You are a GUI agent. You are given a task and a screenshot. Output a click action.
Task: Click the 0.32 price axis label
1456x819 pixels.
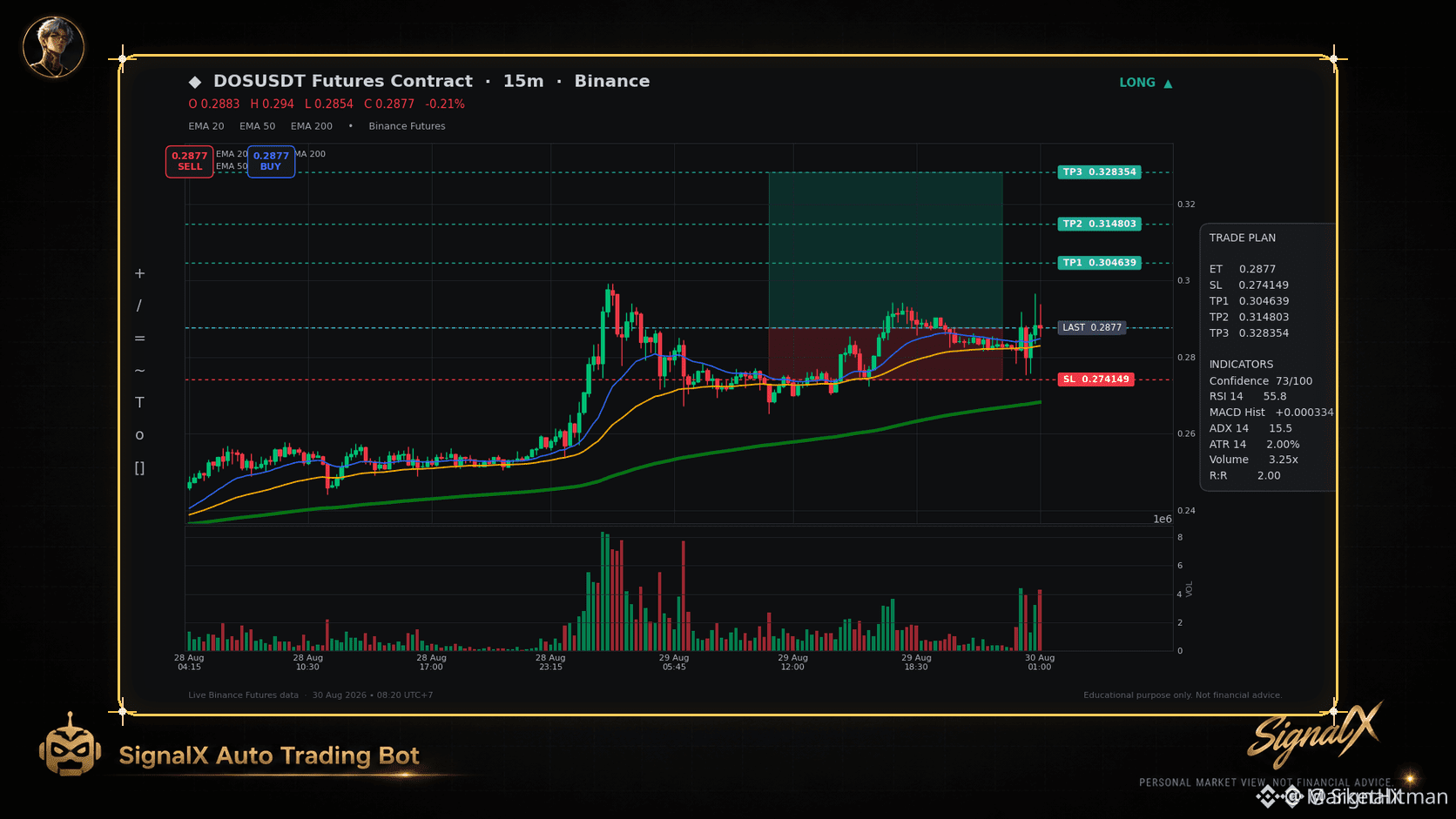[x=1186, y=205]
